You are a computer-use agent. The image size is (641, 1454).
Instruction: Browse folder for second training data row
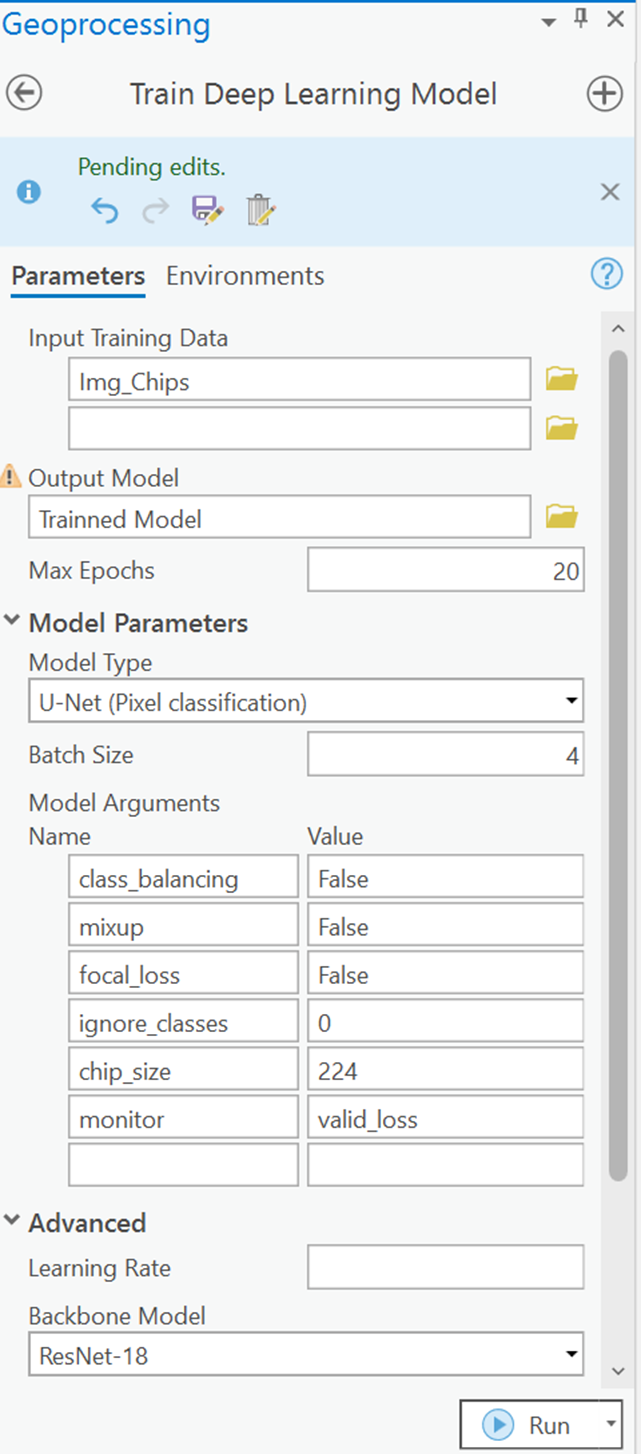click(562, 428)
